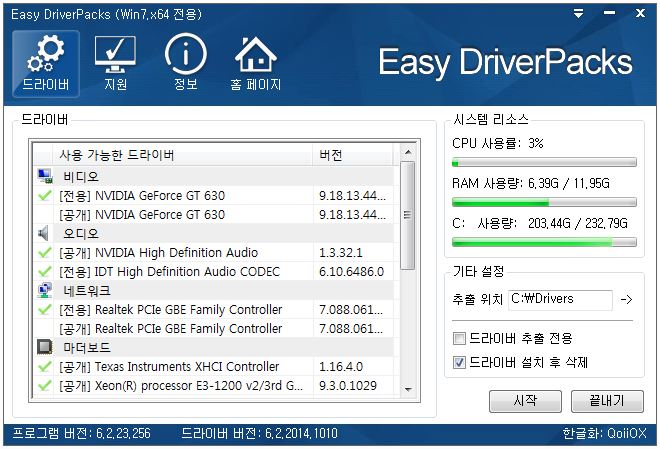Click the 비디오 category monitor icon
This screenshot has height=449, width=660.
click(45, 176)
